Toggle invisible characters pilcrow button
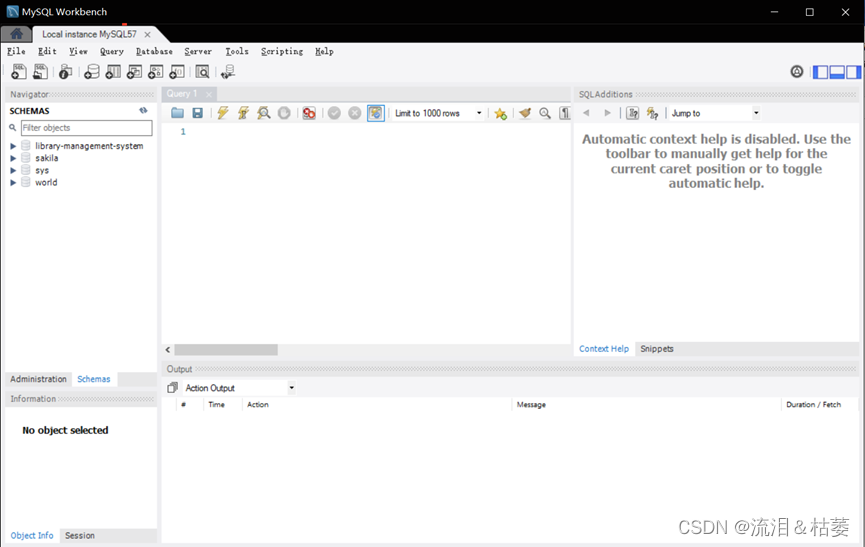The image size is (865, 547). pyautogui.click(x=565, y=113)
